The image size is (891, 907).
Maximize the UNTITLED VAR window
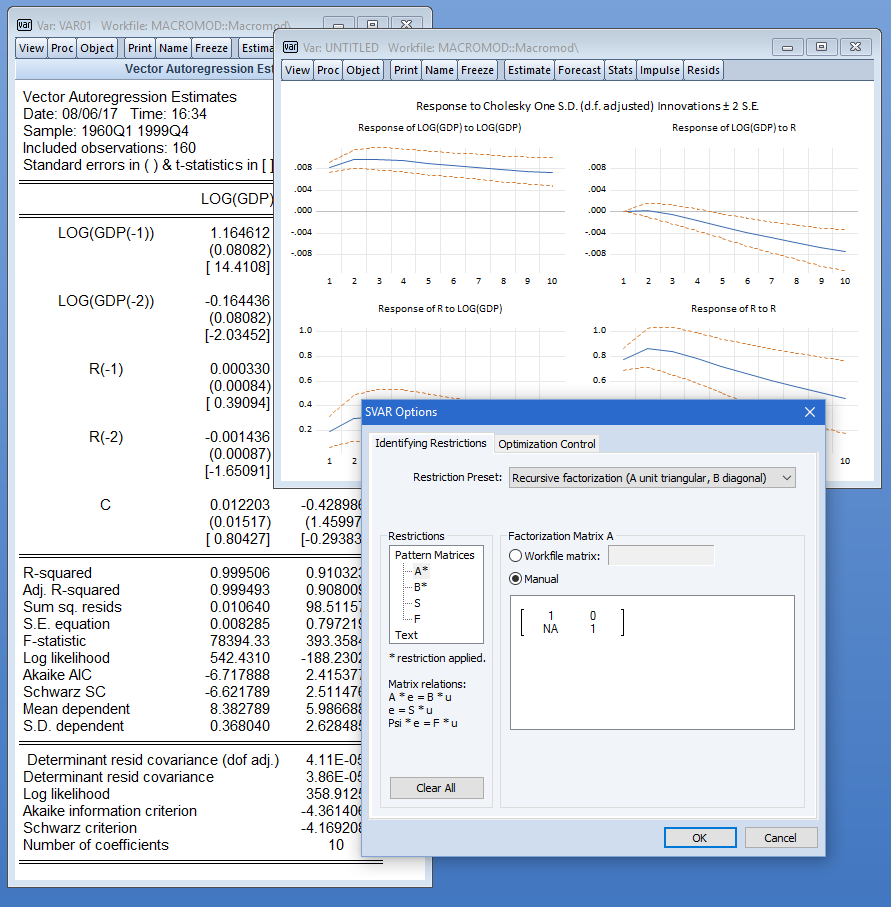[x=822, y=47]
